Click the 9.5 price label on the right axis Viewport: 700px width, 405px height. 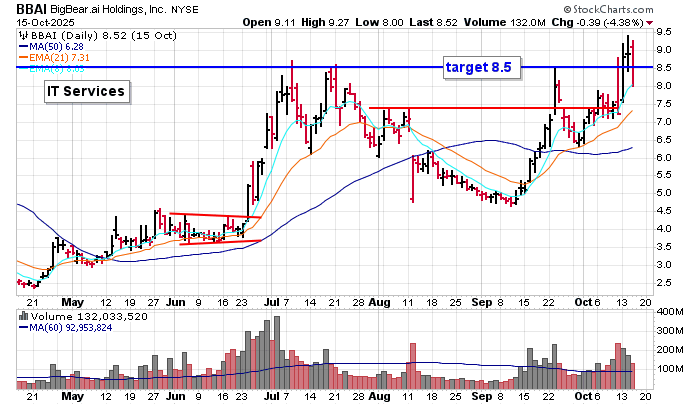tap(662, 31)
